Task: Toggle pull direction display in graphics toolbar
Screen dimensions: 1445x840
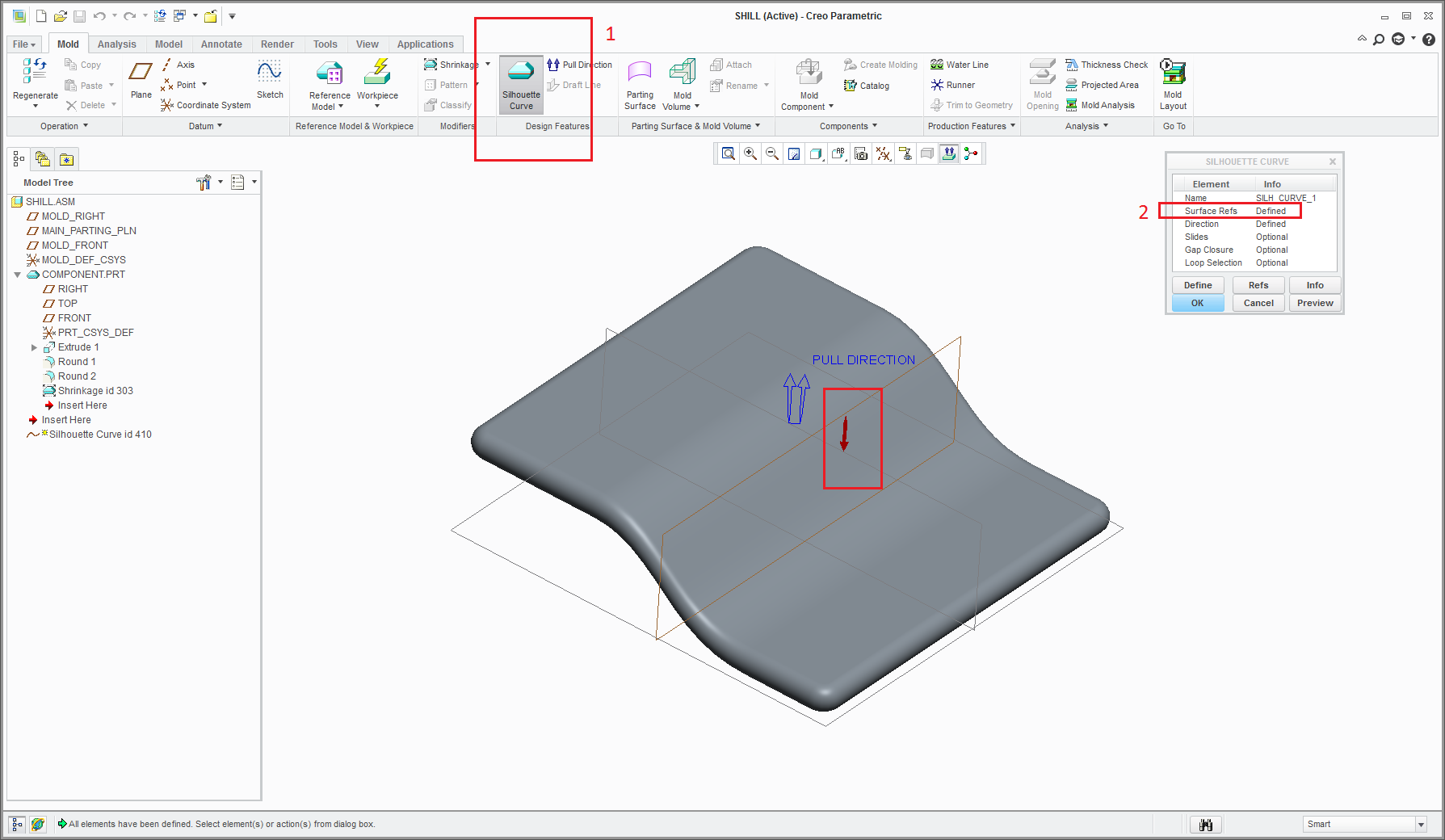Action: click(949, 153)
